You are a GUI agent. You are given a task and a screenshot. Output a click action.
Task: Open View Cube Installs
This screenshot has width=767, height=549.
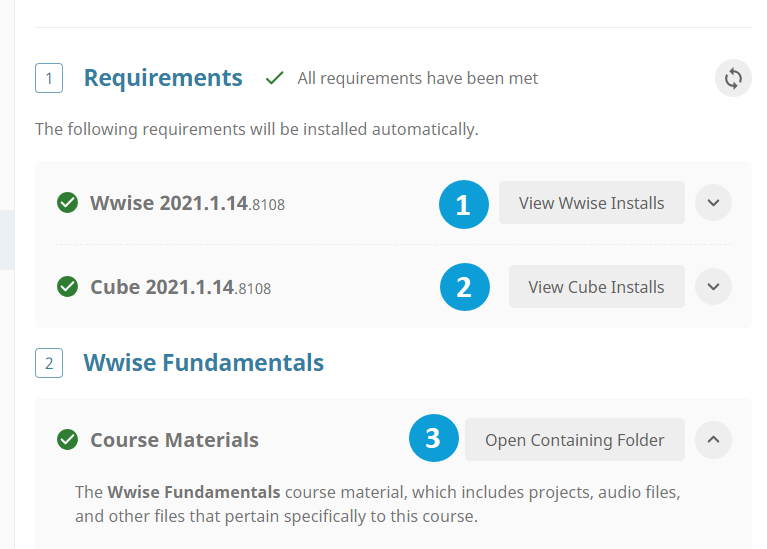pos(596,287)
